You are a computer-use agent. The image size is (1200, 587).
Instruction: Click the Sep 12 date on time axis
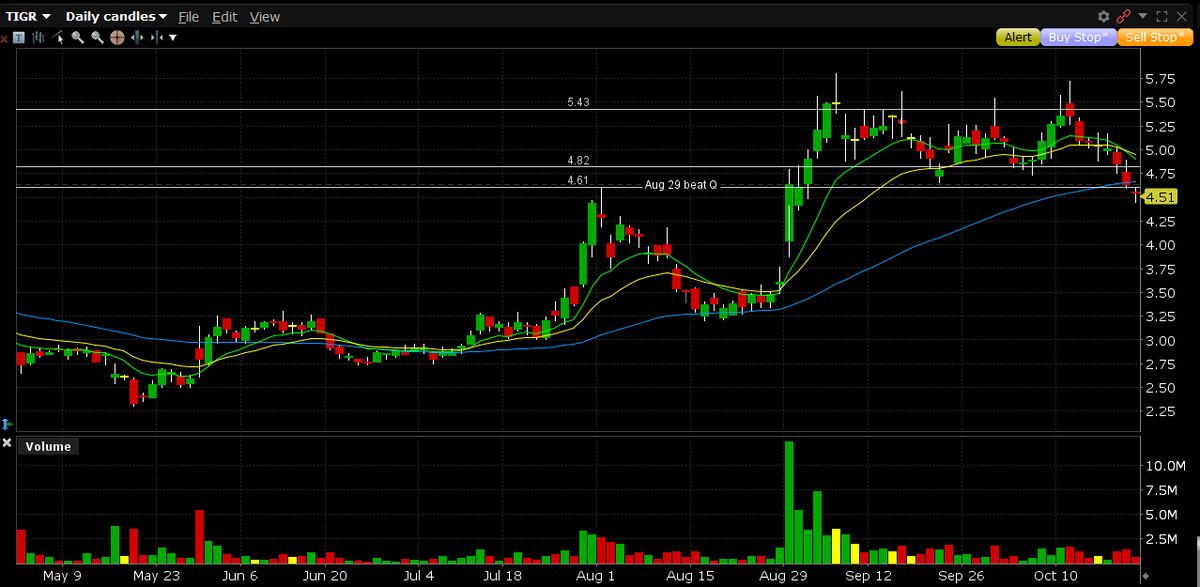pyautogui.click(x=870, y=577)
